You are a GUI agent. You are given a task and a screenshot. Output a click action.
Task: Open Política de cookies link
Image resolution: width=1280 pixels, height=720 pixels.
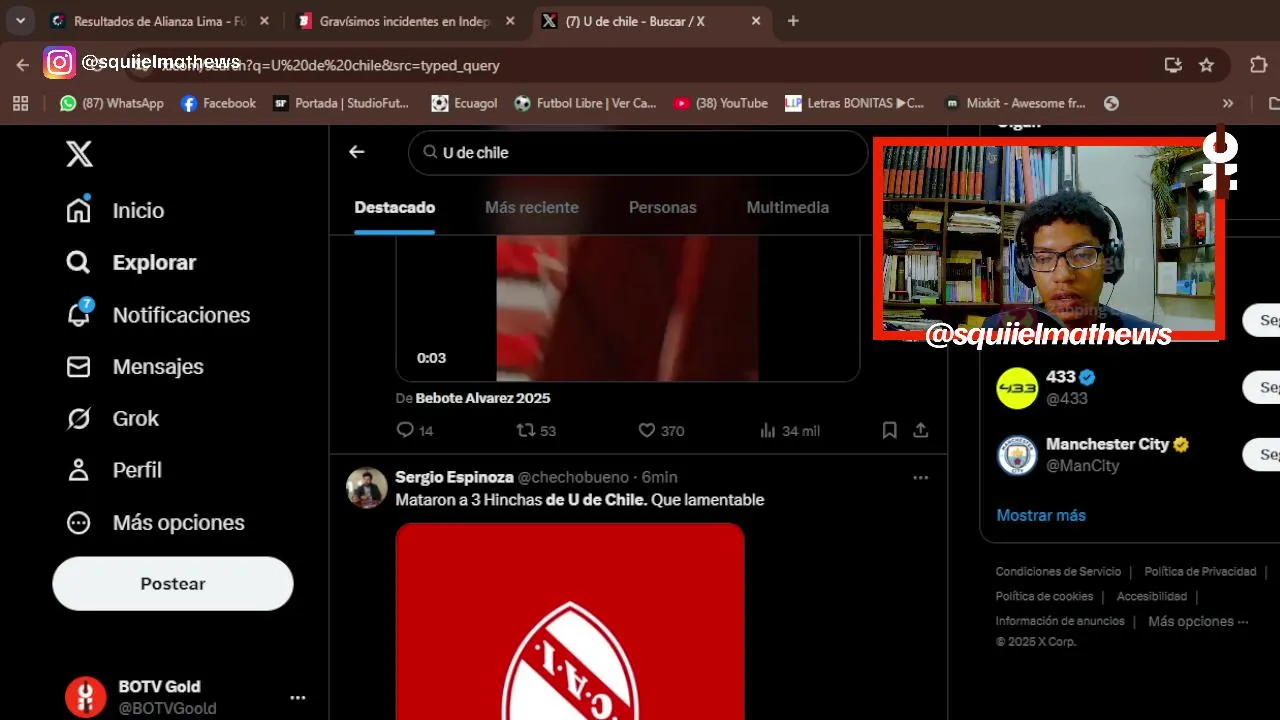point(1044,596)
